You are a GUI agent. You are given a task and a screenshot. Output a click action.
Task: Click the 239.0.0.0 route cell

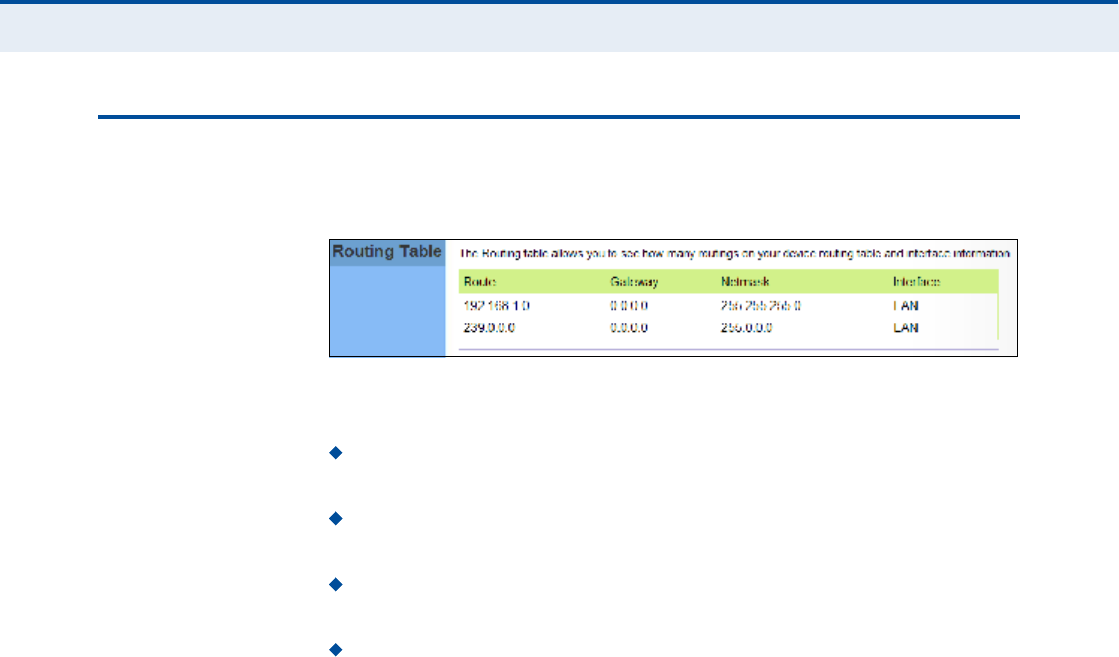click(489, 327)
